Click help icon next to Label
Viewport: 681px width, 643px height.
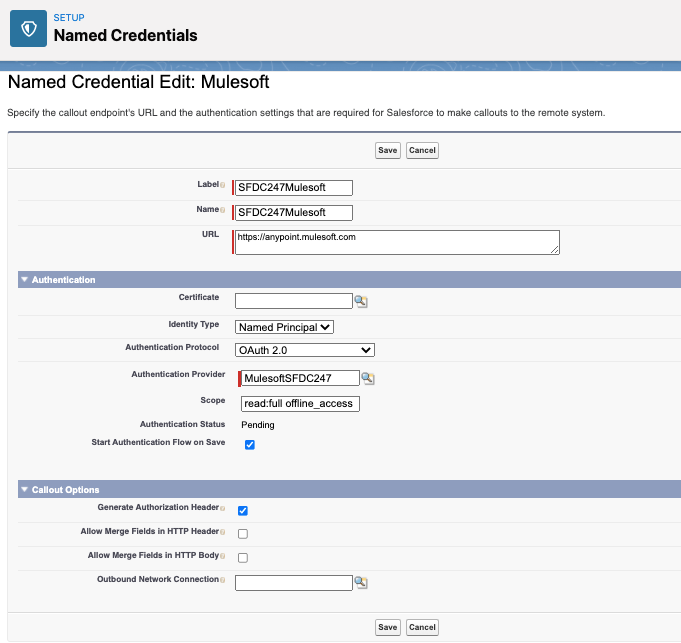(x=222, y=185)
